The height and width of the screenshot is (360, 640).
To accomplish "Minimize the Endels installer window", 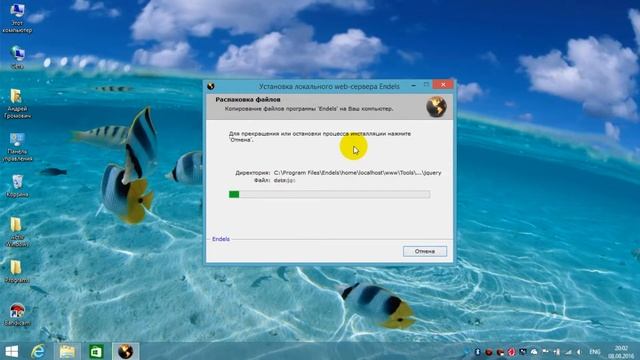I will click(413, 85).
